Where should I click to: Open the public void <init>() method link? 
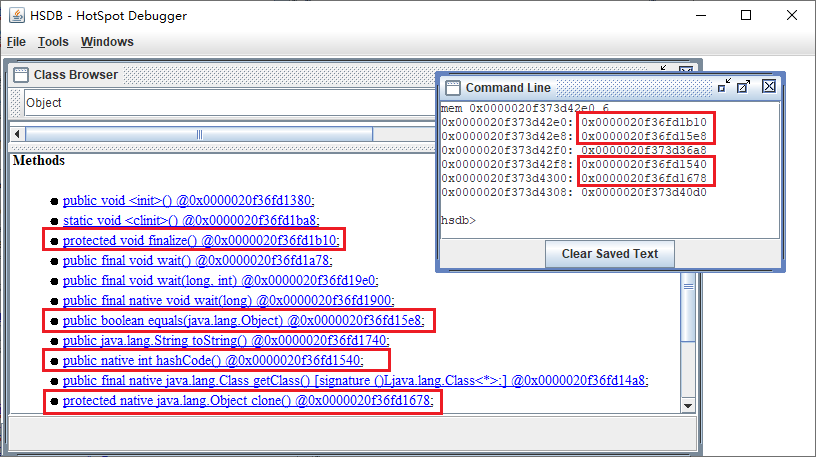[188, 200]
